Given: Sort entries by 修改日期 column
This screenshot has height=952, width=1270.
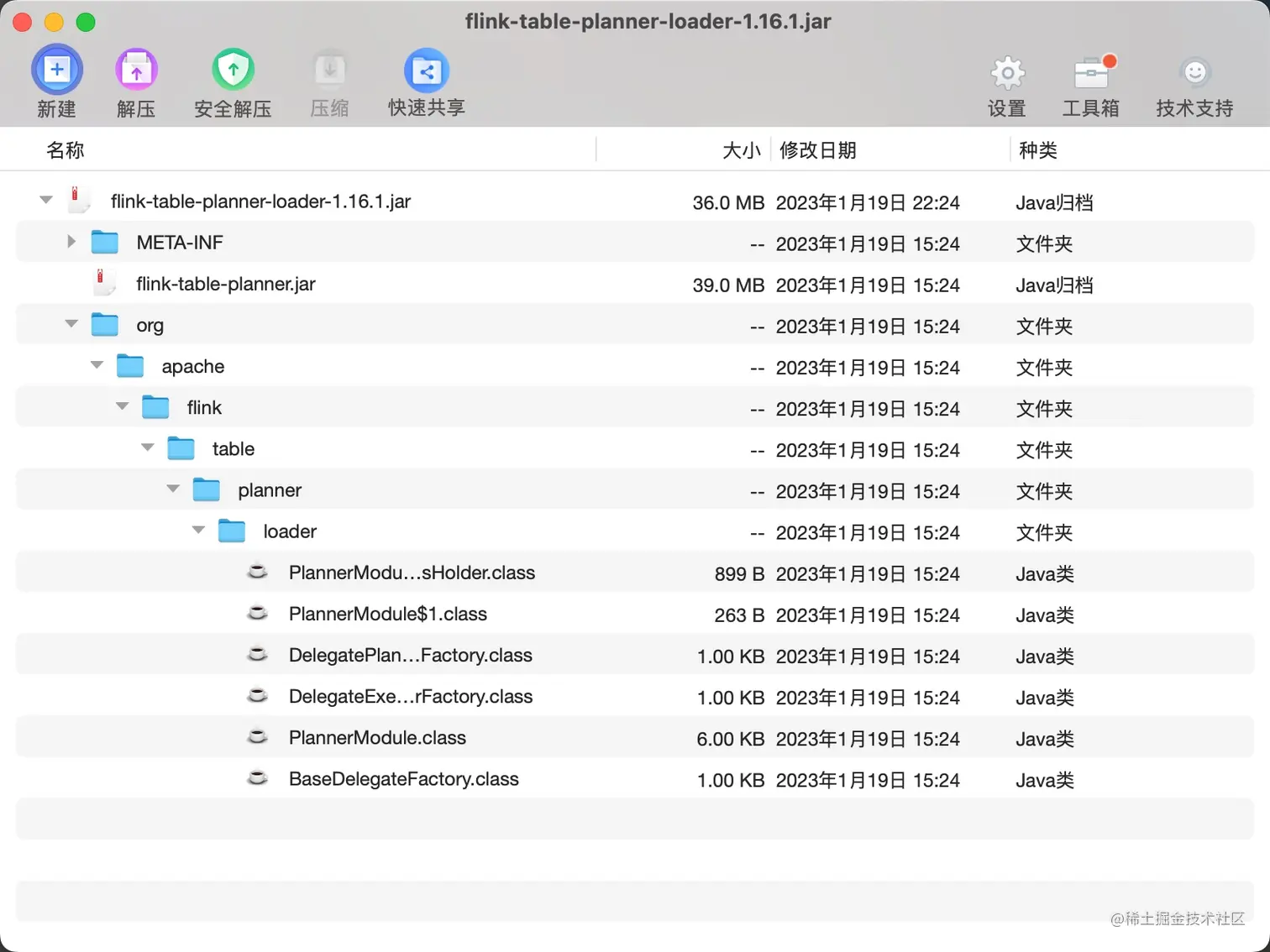Looking at the screenshot, I should point(818,149).
